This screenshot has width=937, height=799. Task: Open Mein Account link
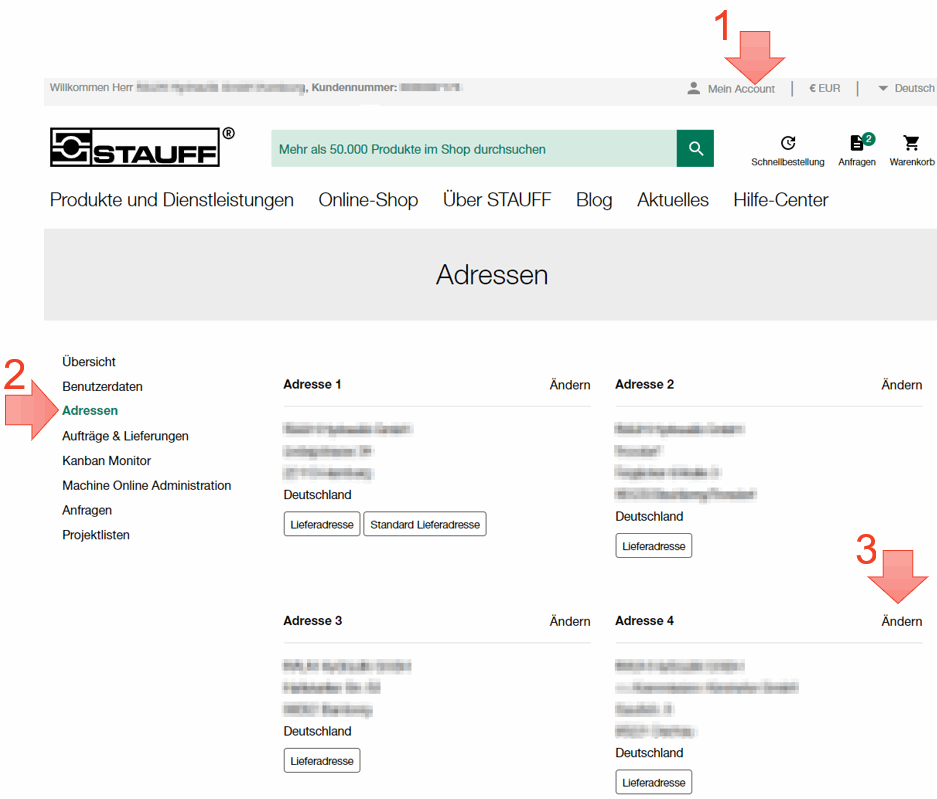tap(741, 89)
